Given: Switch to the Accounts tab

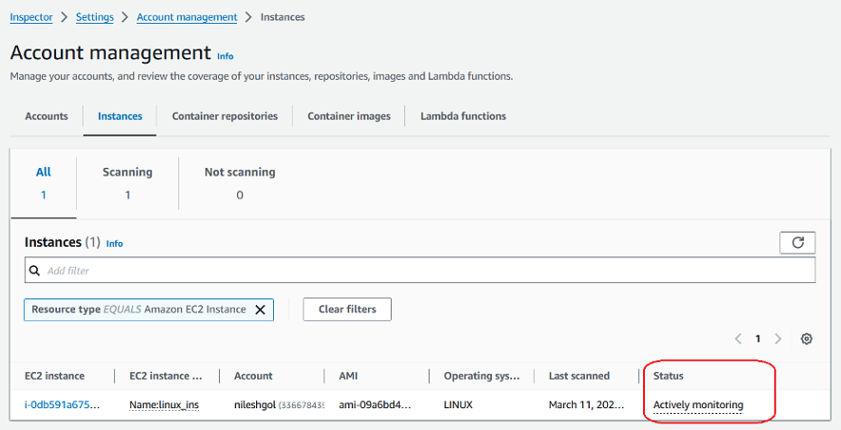Looking at the screenshot, I should (46, 116).
